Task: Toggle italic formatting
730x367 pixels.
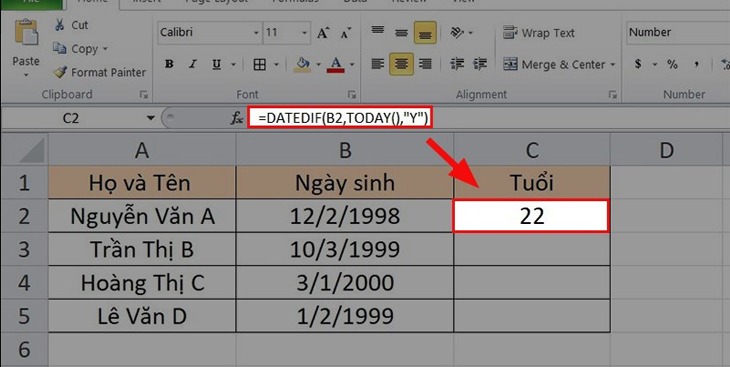Action: point(193,64)
